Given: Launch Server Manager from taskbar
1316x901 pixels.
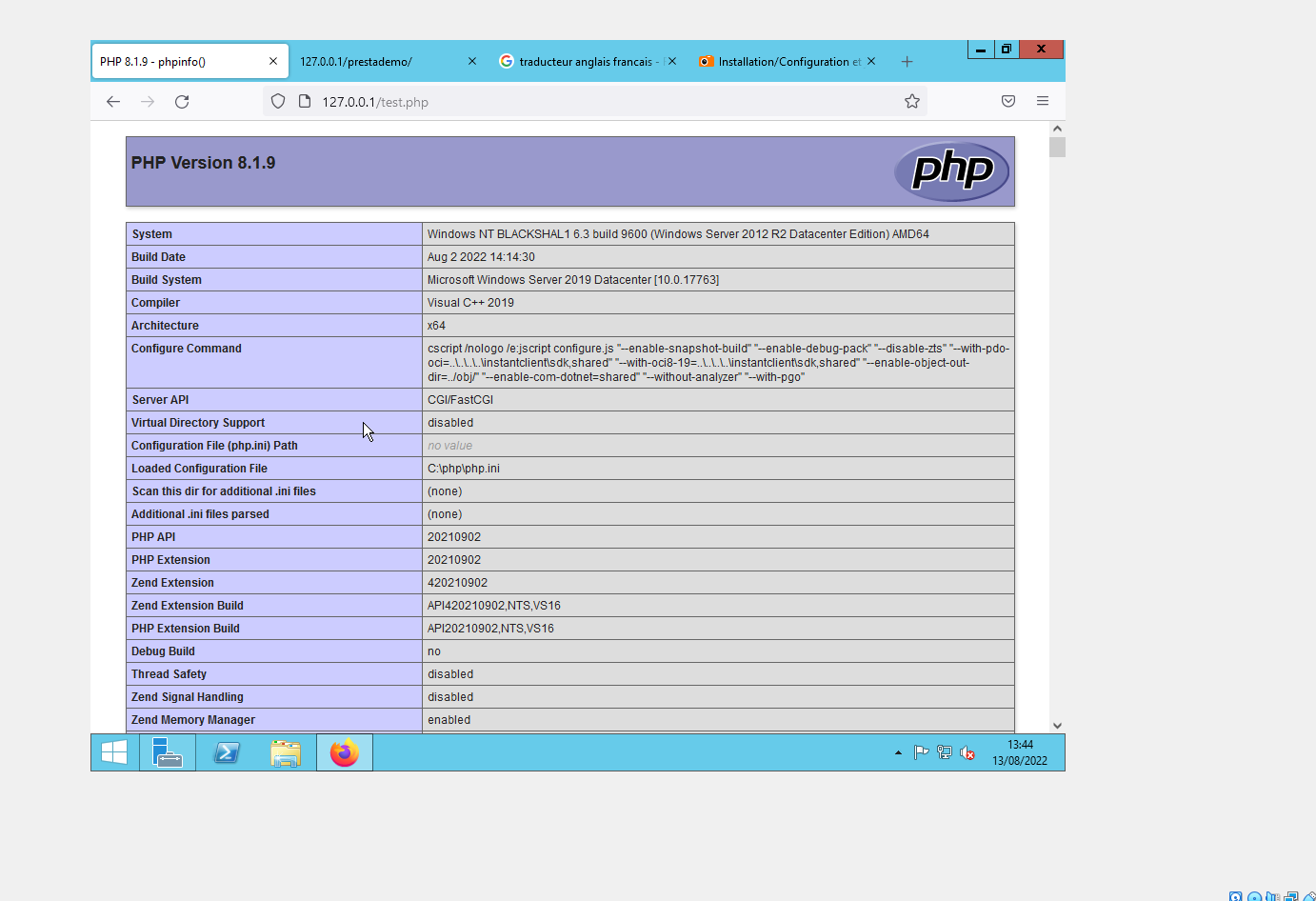Looking at the screenshot, I should (x=168, y=752).
